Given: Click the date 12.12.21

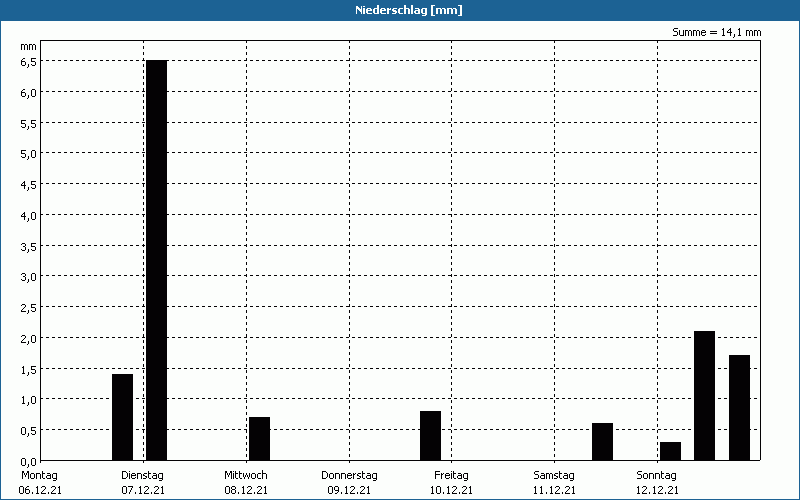Looking at the screenshot, I should (x=657, y=491).
